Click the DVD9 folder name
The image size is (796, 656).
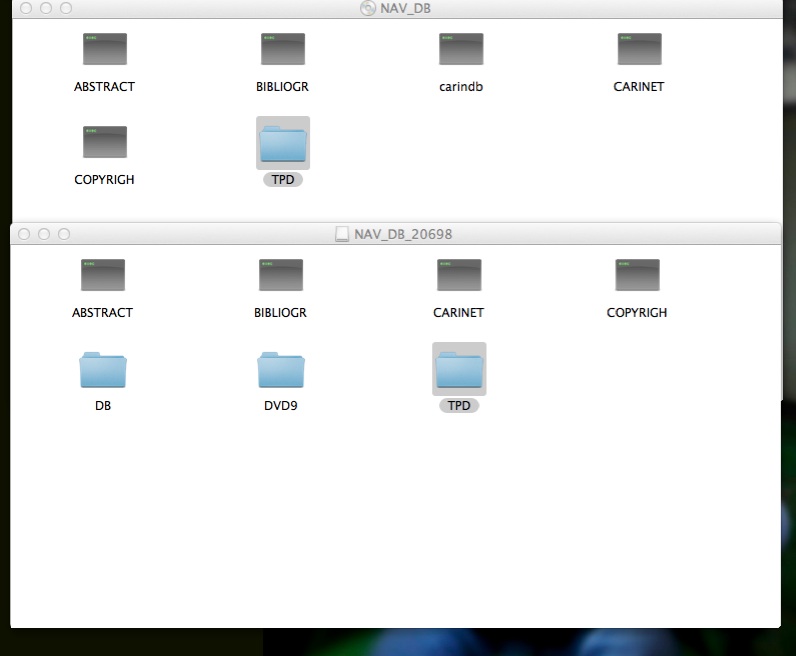(x=281, y=406)
